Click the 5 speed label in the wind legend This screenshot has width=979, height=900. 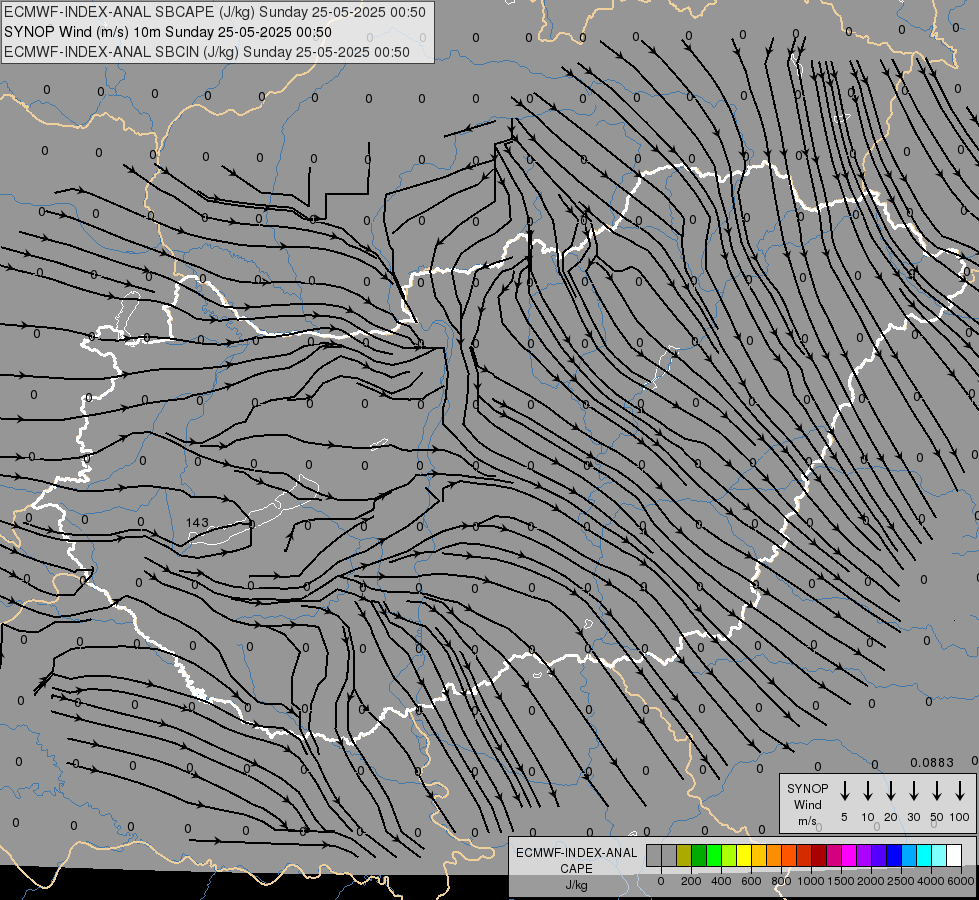(844, 817)
